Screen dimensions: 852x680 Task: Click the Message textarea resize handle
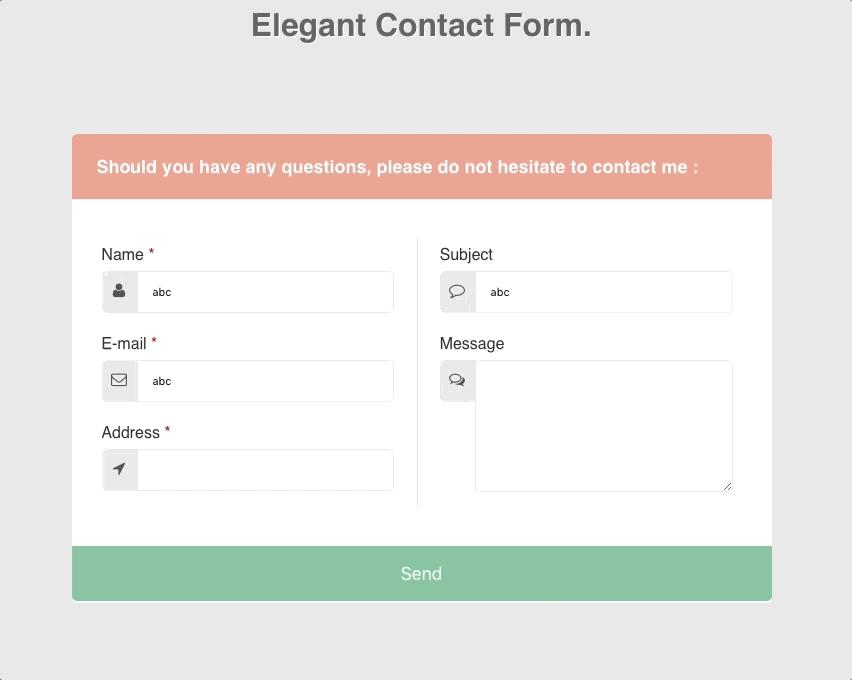click(x=727, y=486)
